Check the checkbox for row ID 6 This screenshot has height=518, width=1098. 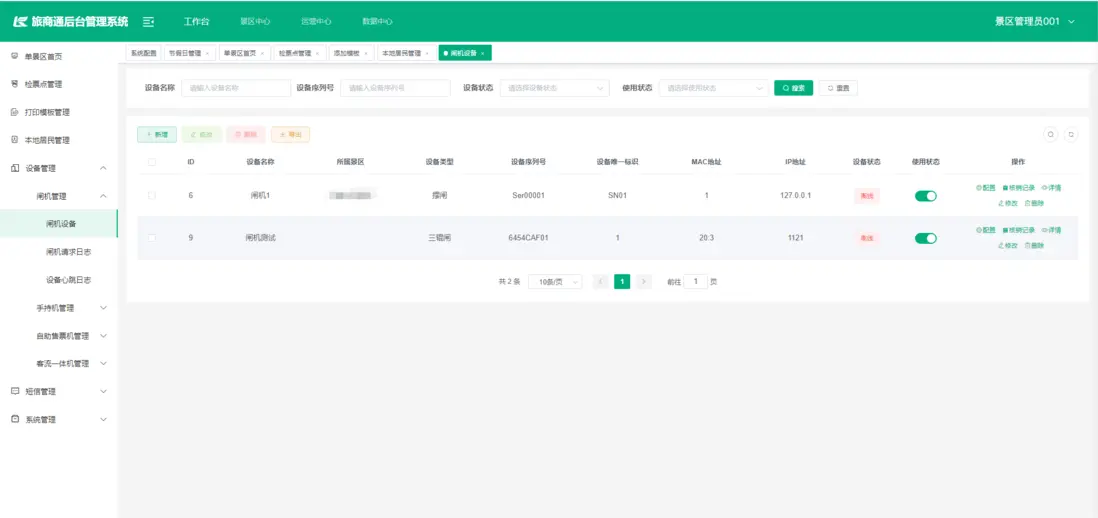(152, 195)
